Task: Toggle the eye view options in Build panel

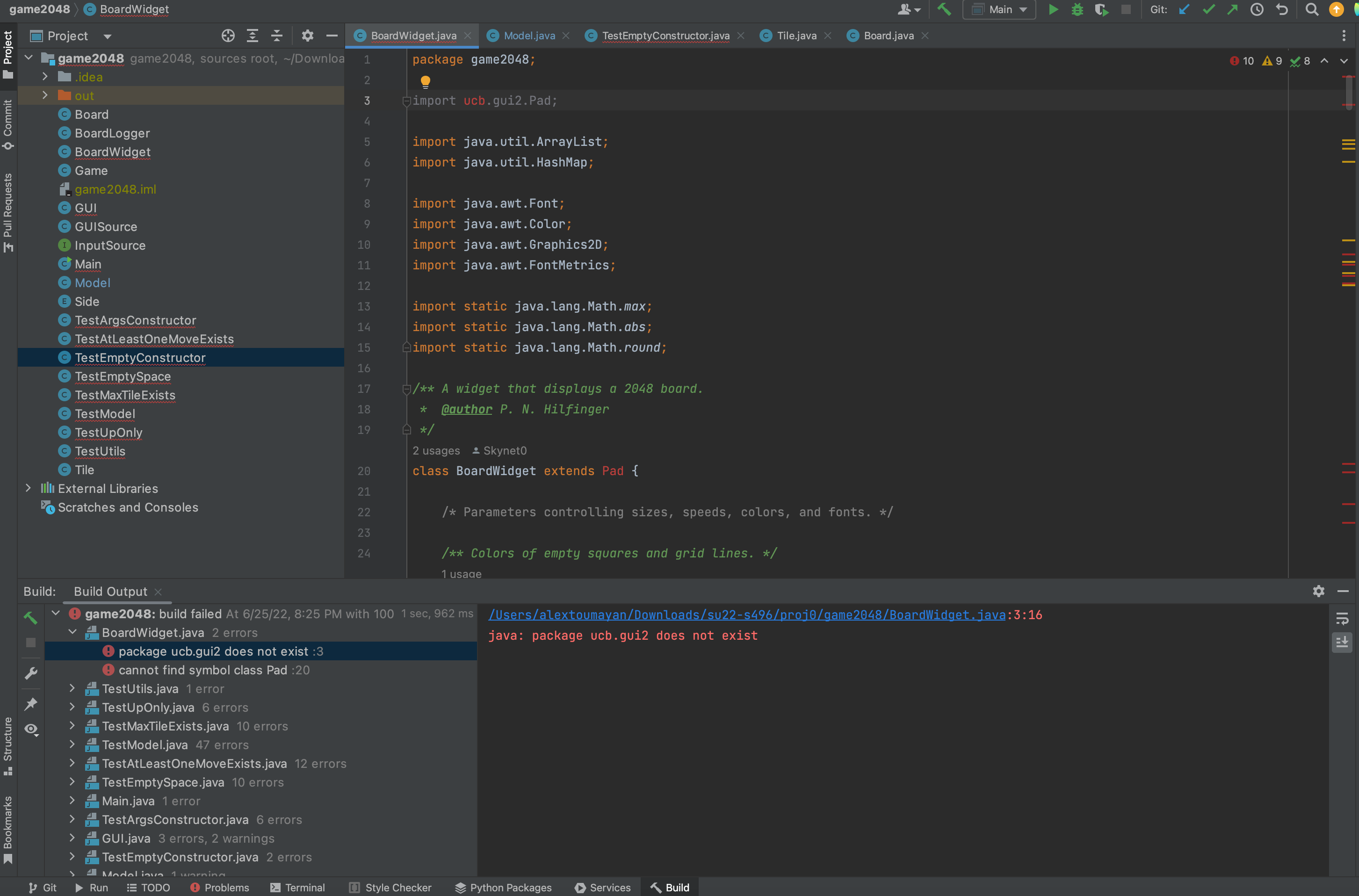Action: point(31,729)
